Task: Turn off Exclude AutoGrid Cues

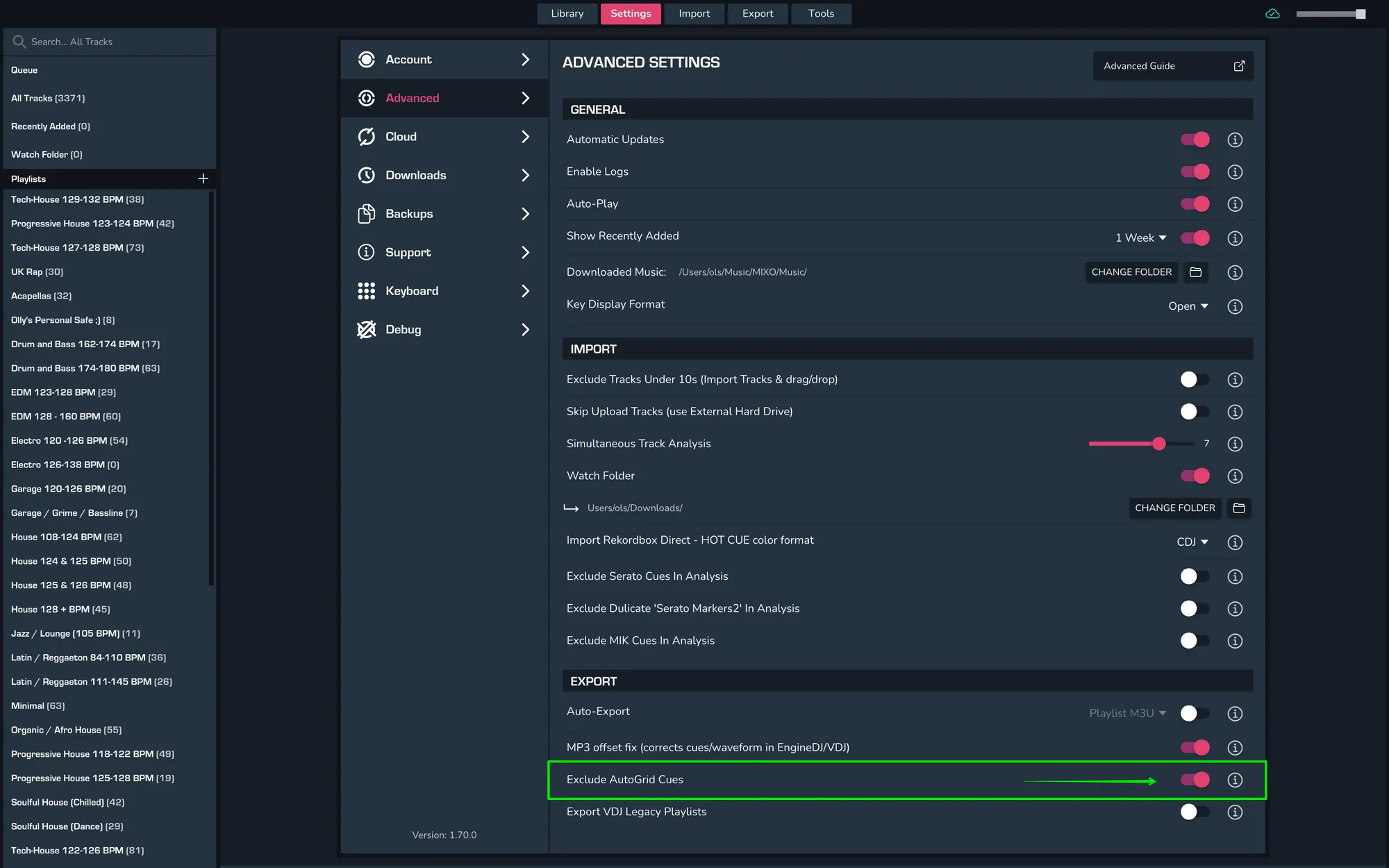Action: pyautogui.click(x=1195, y=780)
